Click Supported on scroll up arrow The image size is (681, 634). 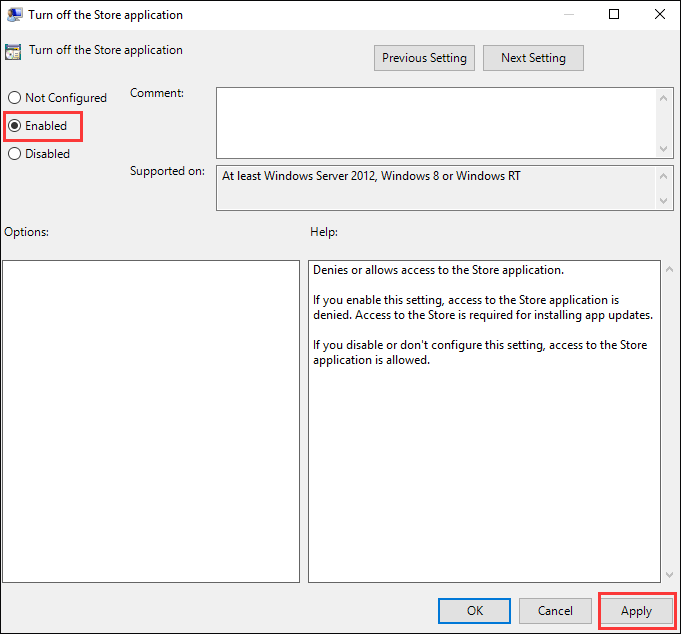[663, 176]
